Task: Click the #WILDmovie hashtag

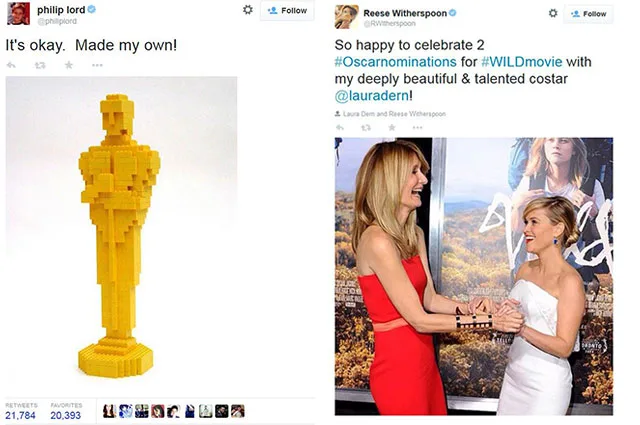Action: click(522, 62)
